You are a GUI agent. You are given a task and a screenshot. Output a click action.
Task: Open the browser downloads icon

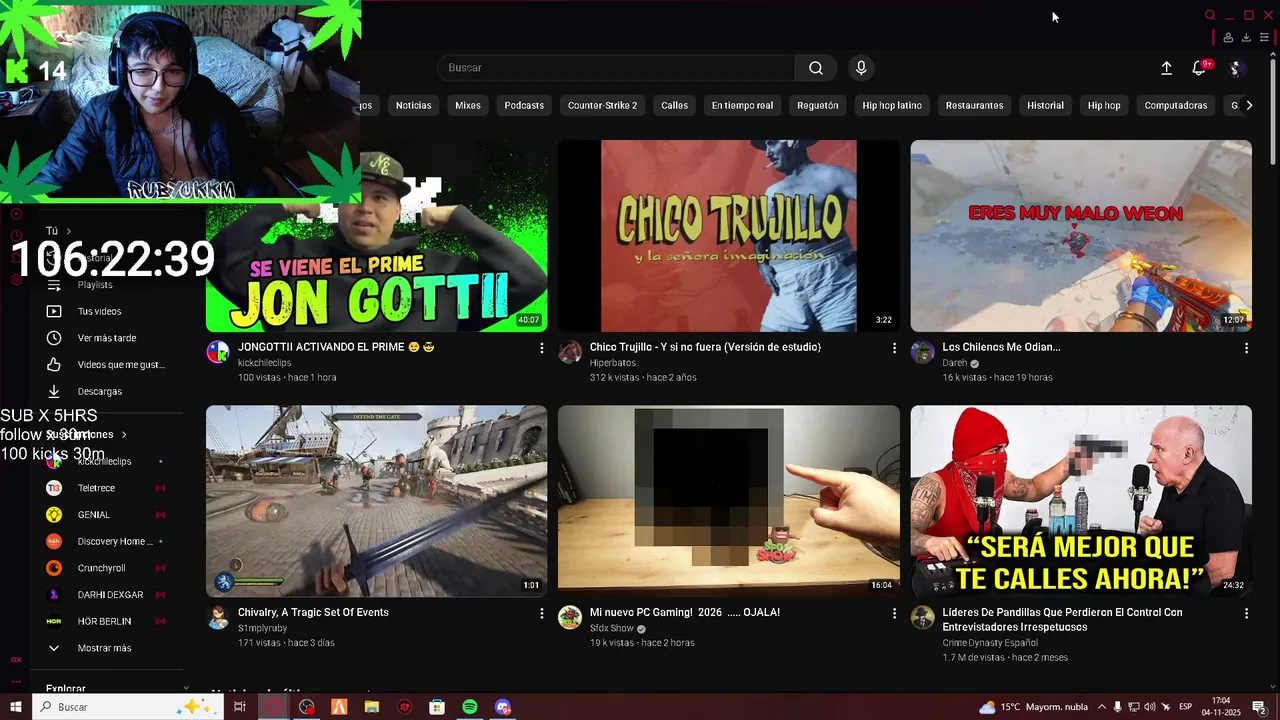pyautogui.click(x=1246, y=38)
